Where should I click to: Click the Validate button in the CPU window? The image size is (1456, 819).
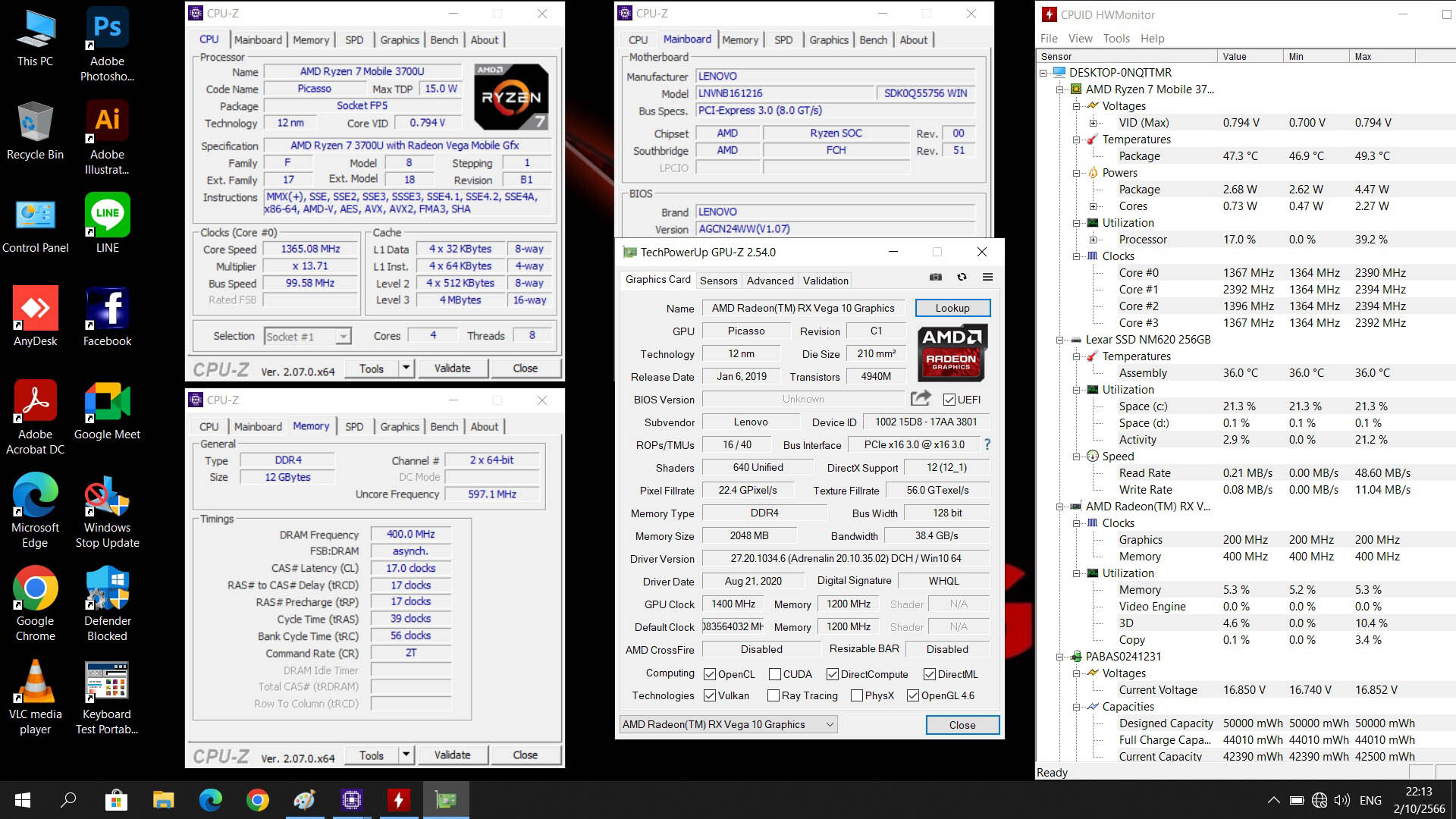452,369
